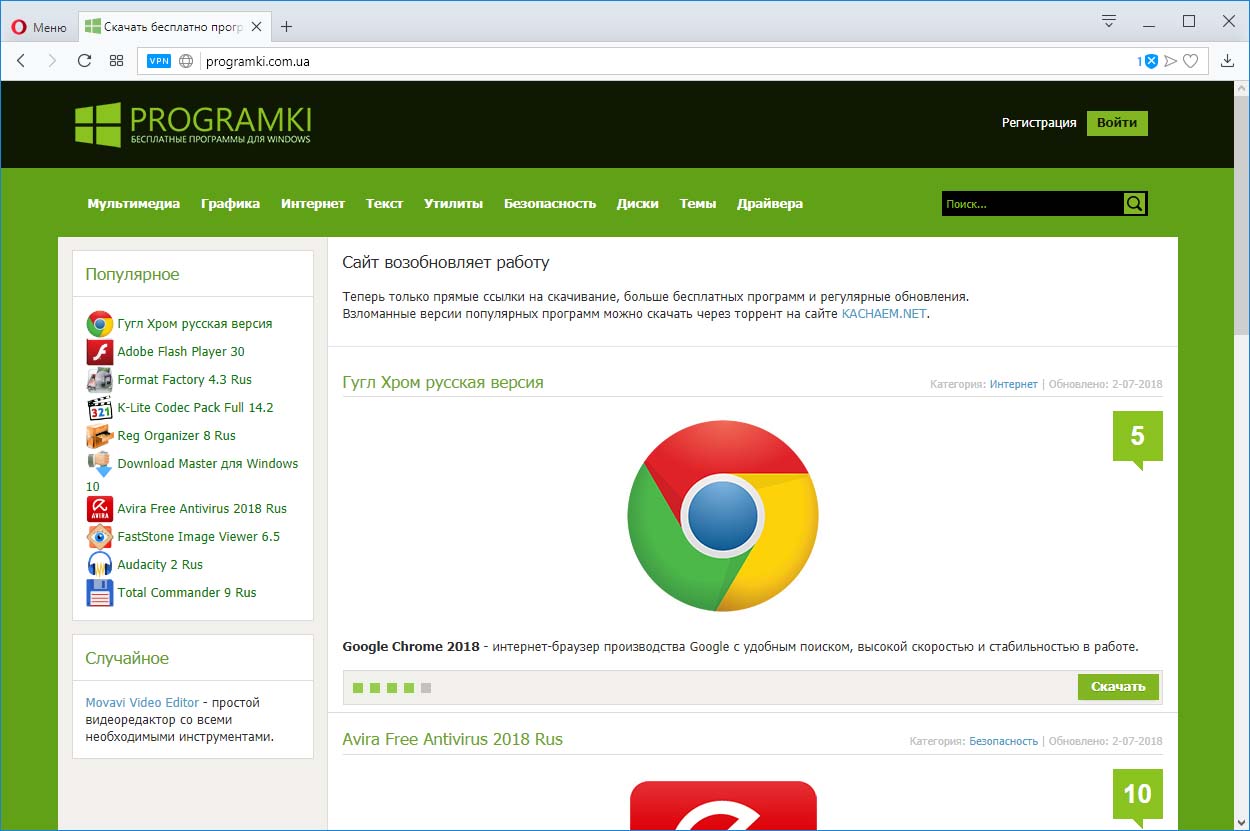
Task: Click the PROGRAMKI site logo
Action: tap(193, 124)
